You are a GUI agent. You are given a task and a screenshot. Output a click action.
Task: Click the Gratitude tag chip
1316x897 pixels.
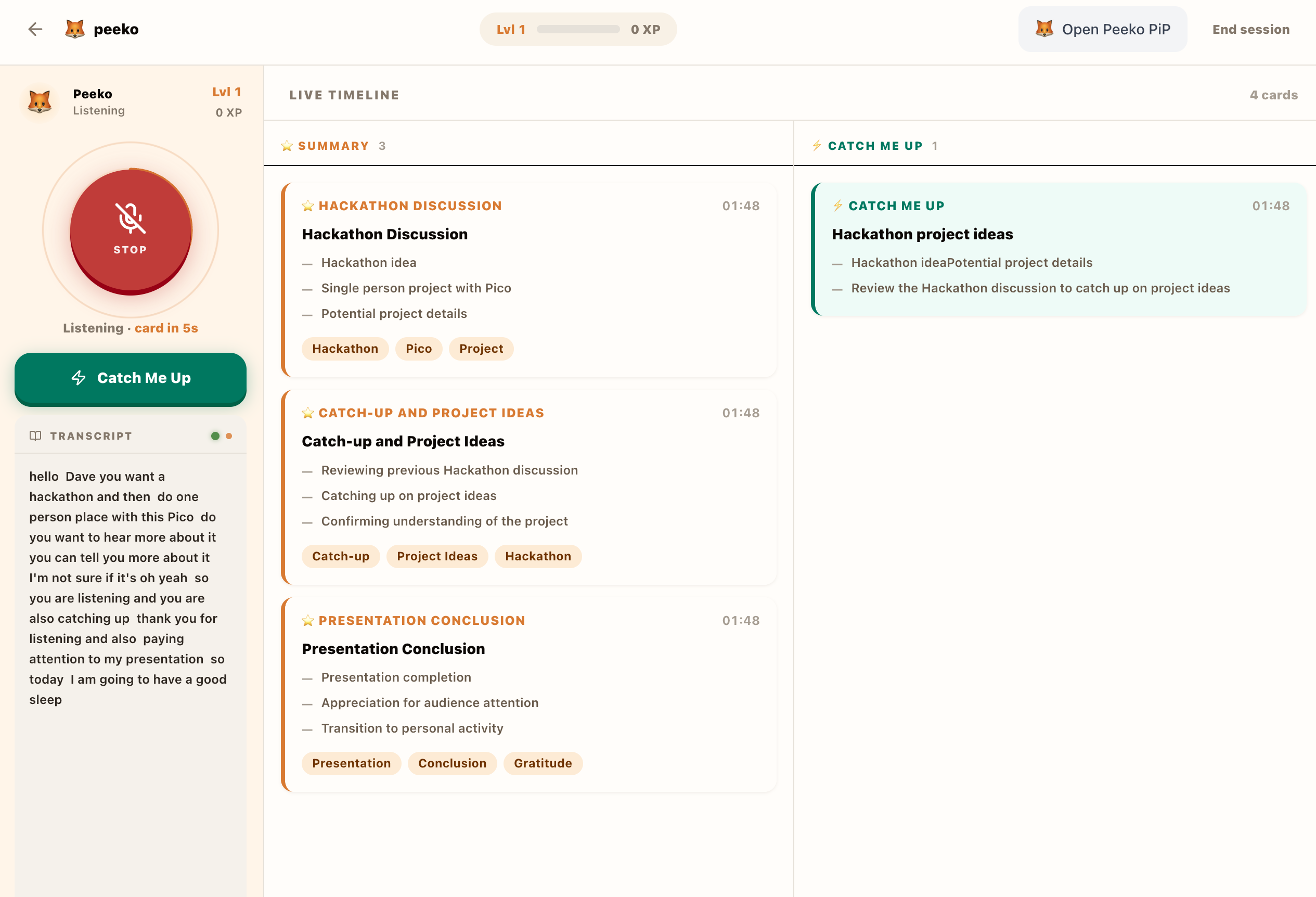pyautogui.click(x=543, y=763)
